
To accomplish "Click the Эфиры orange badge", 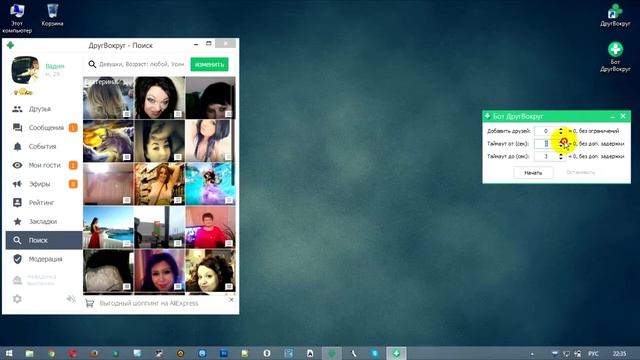I will (73, 184).
